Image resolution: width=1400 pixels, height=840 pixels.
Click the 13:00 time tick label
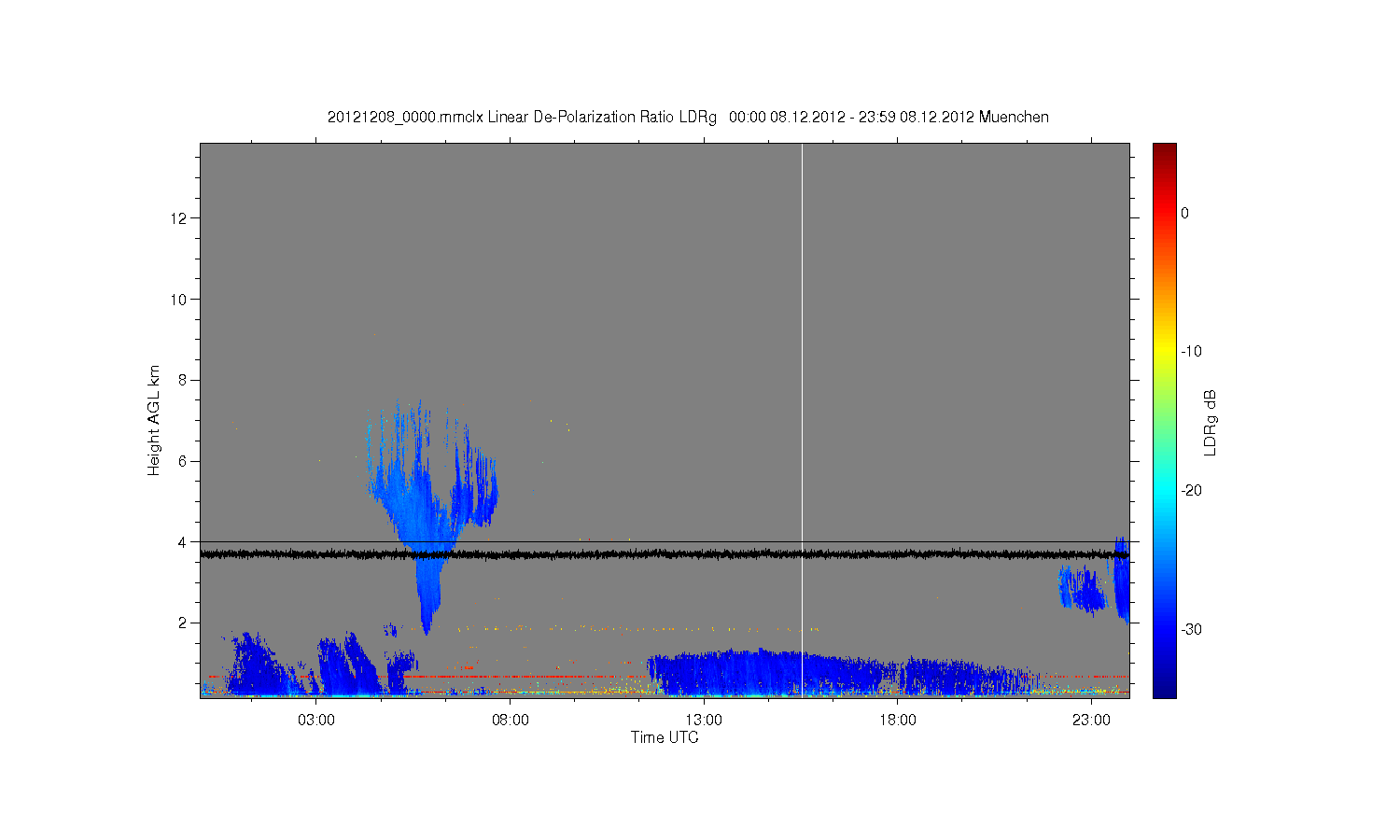[x=704, y=721]
